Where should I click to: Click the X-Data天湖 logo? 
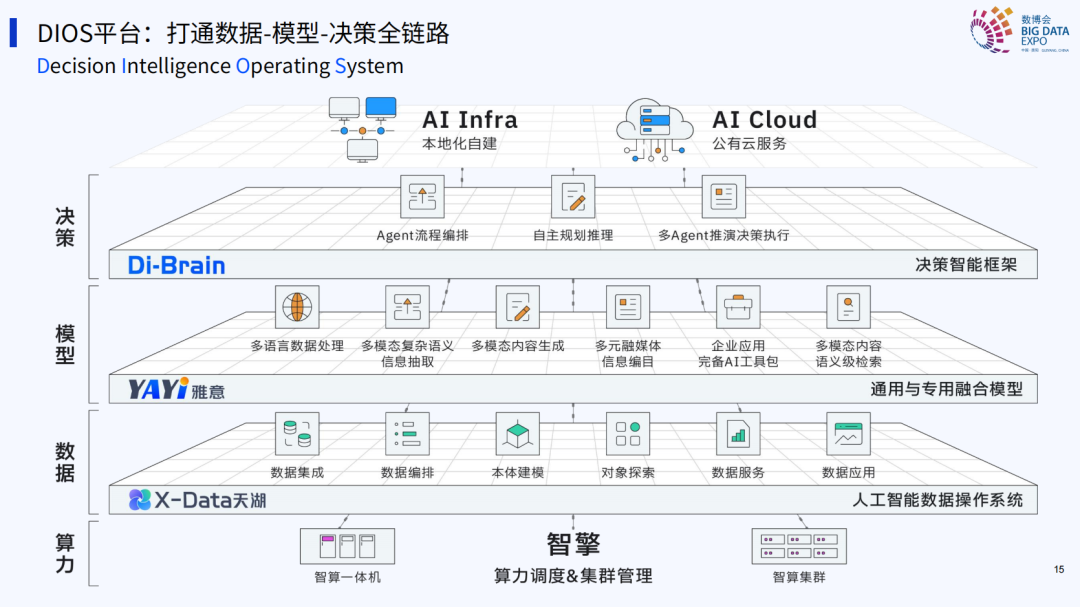coord(197,500)
